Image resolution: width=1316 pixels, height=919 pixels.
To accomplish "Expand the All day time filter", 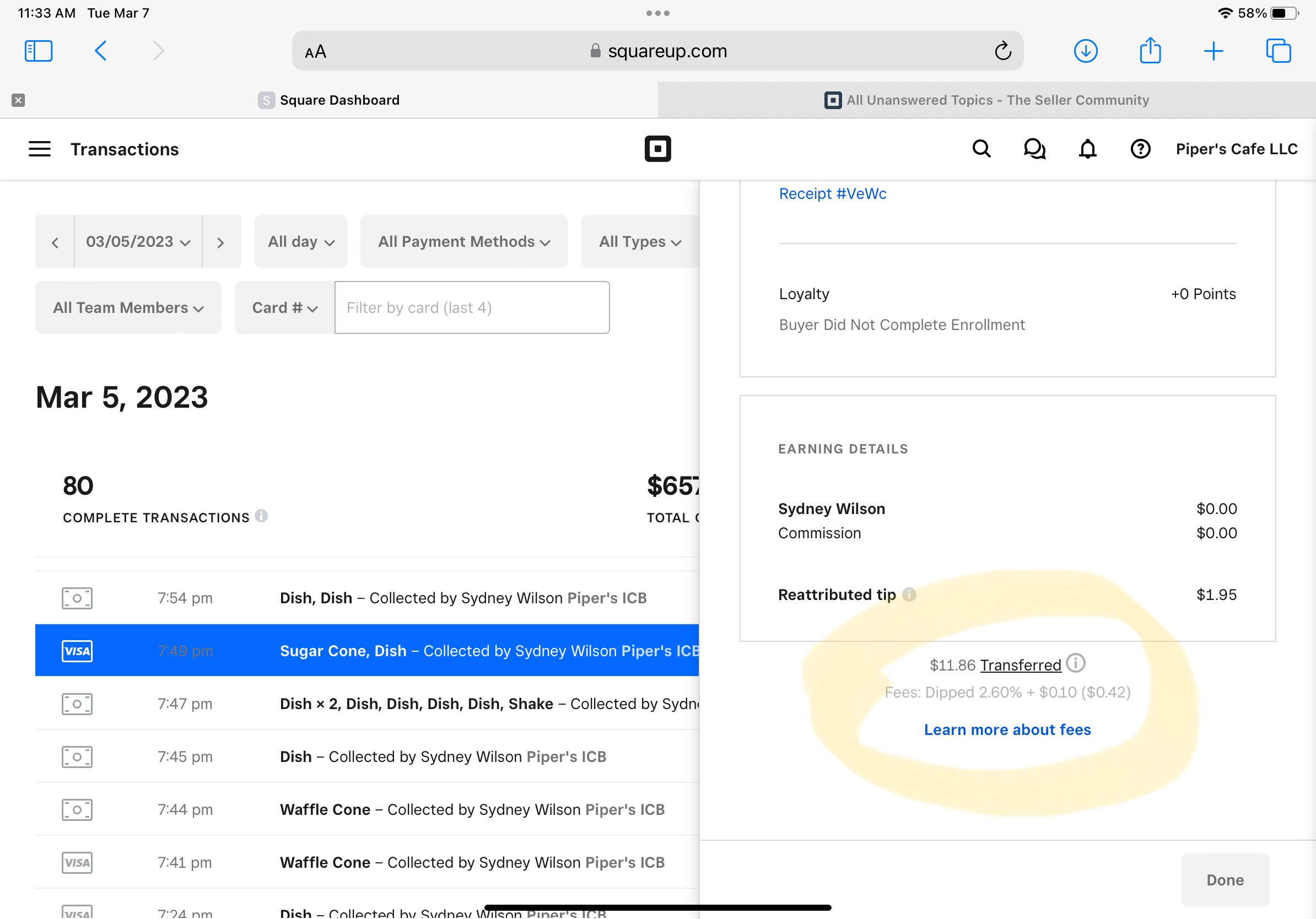I will click(x=301, y=242).
